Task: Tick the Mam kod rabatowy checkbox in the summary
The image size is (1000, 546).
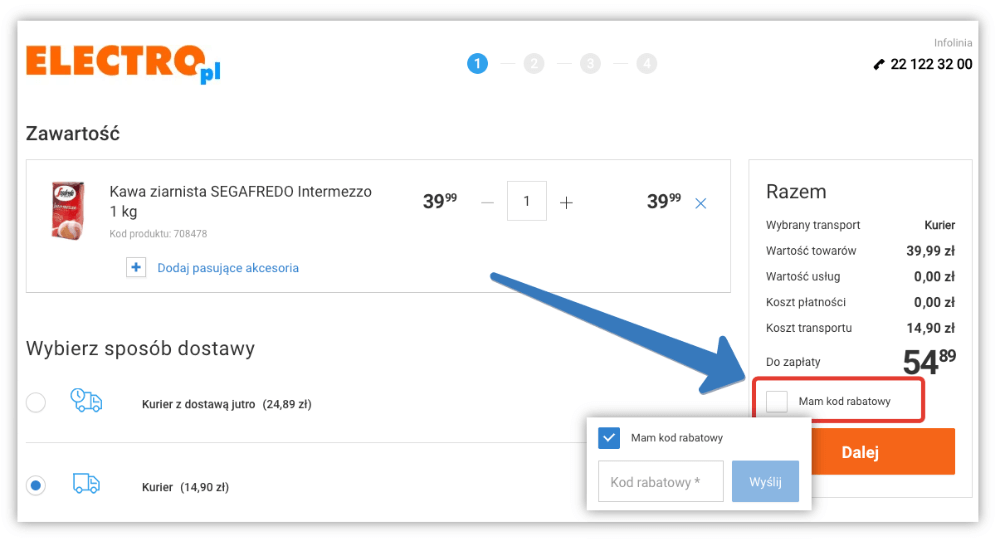Action: (777, 402)
